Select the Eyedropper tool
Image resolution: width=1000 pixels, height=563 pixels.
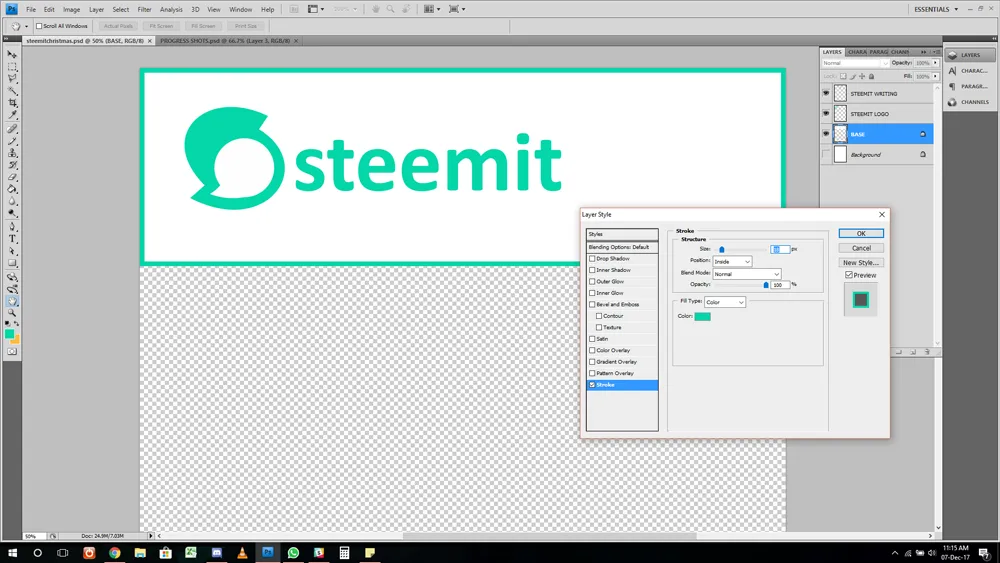[12, 115]
